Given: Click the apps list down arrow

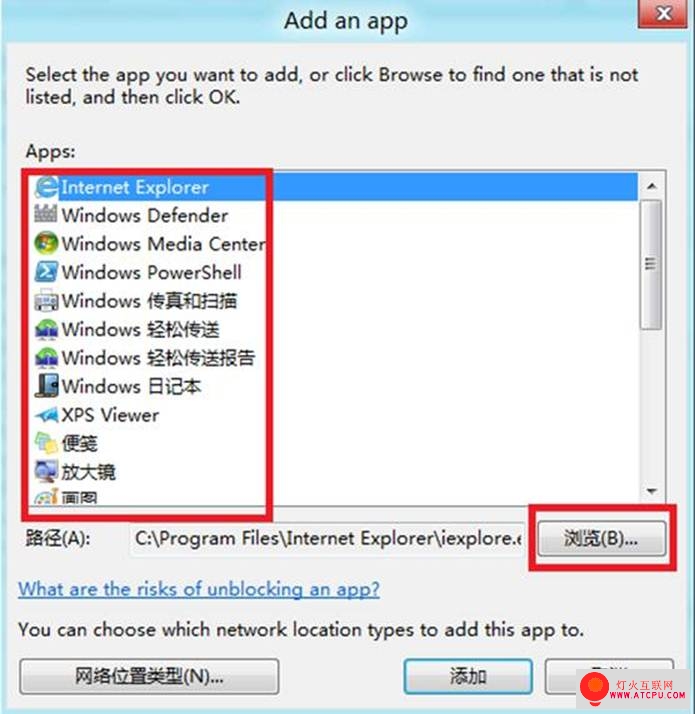Looking at the screenshot, I should (x=652, y=490).
